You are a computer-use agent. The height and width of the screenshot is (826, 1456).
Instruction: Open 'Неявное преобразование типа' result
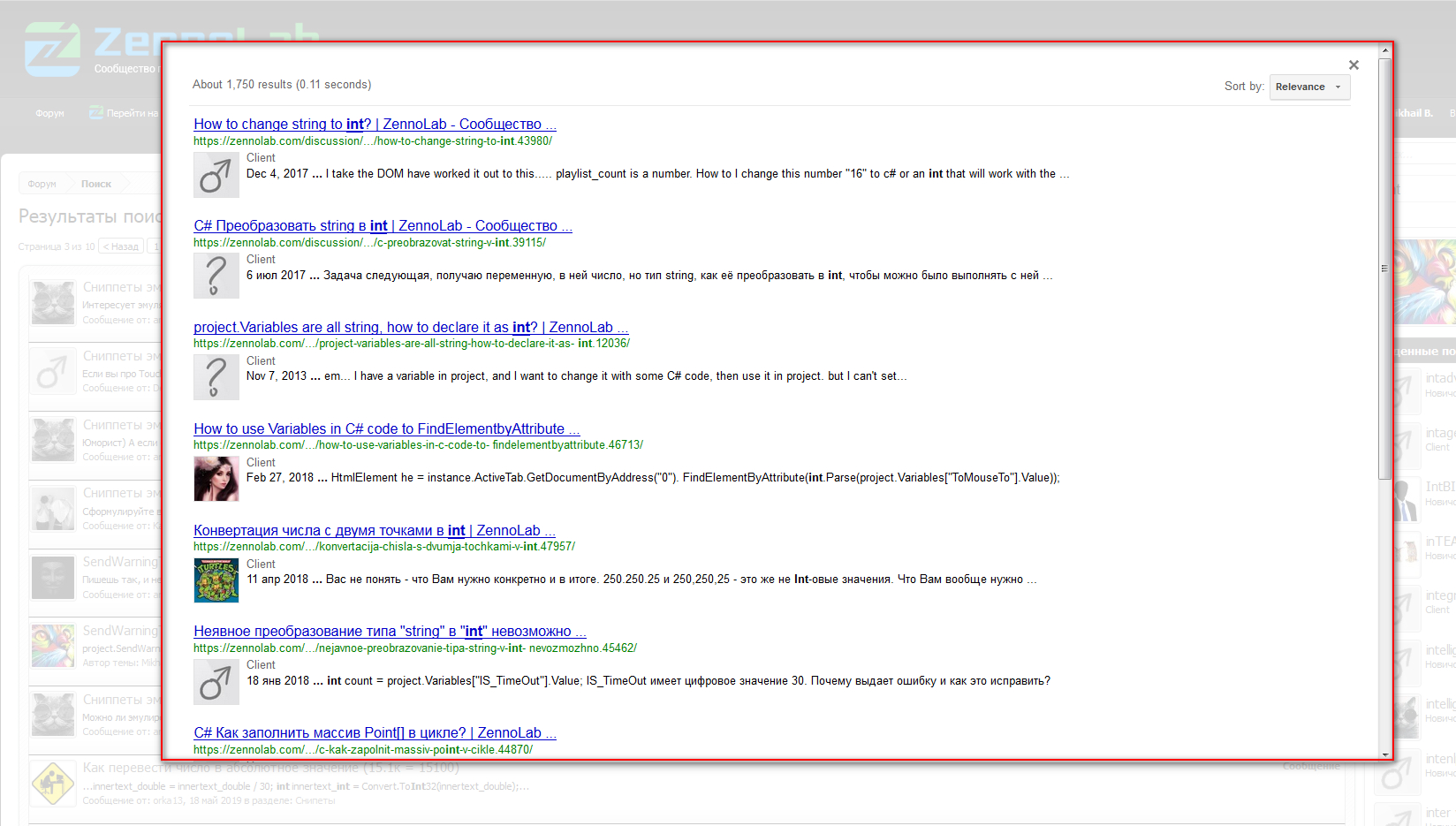[x=390, y=632]
